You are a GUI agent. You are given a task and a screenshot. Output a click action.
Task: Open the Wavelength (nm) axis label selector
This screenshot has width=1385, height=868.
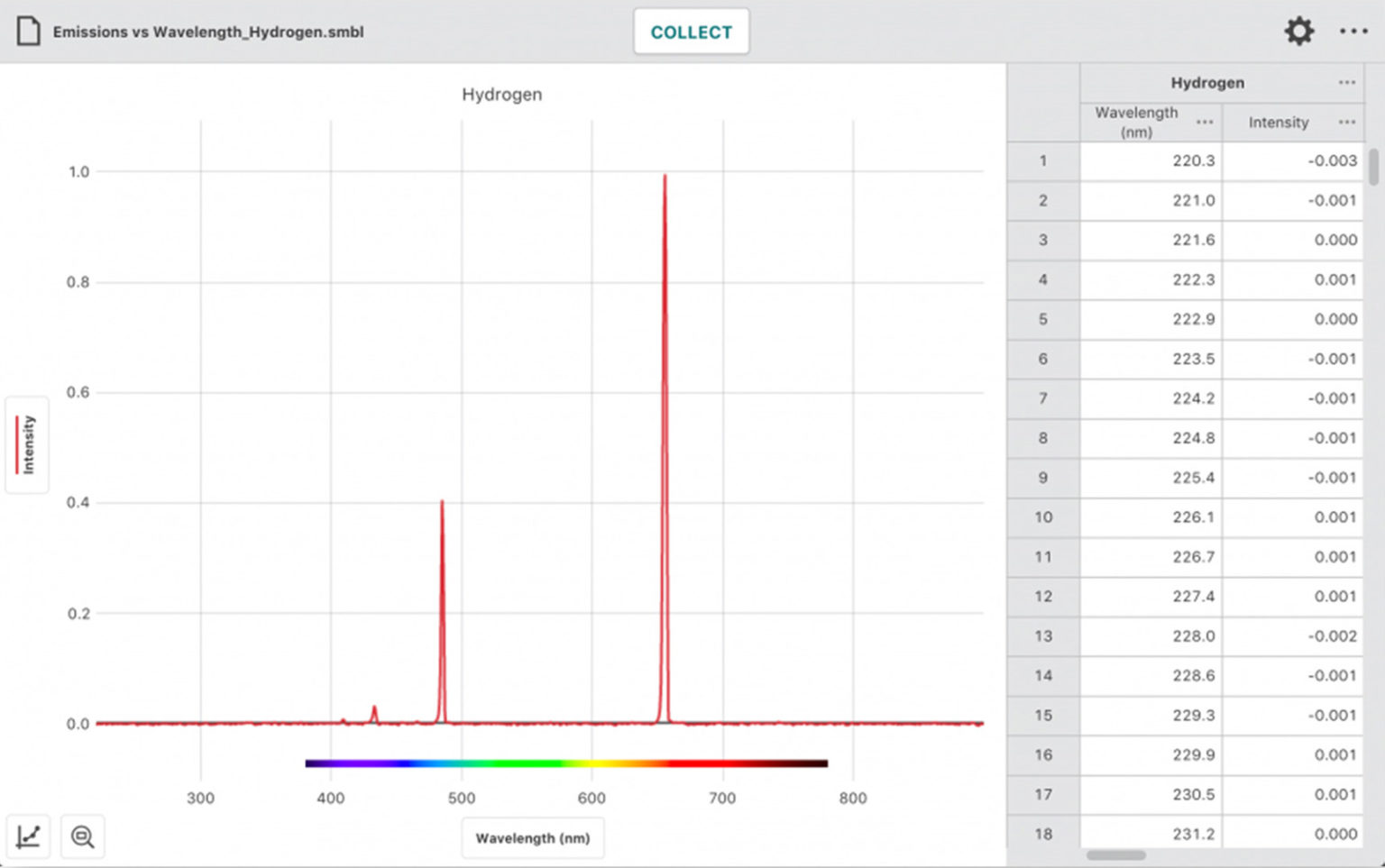[532, 837]
